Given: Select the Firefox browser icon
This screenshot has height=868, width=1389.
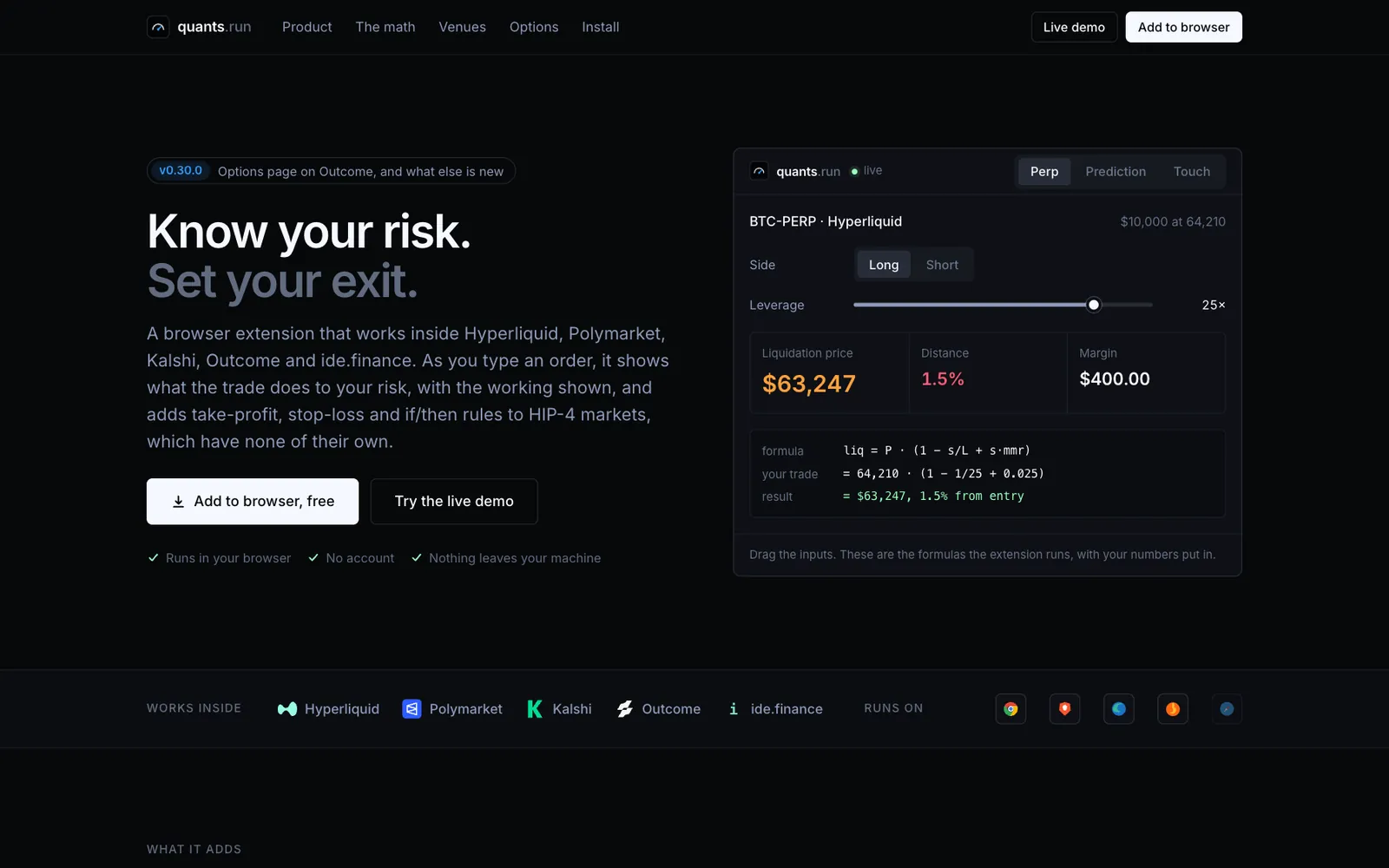Looking at the screenshot, I should tap(1173, 709).
